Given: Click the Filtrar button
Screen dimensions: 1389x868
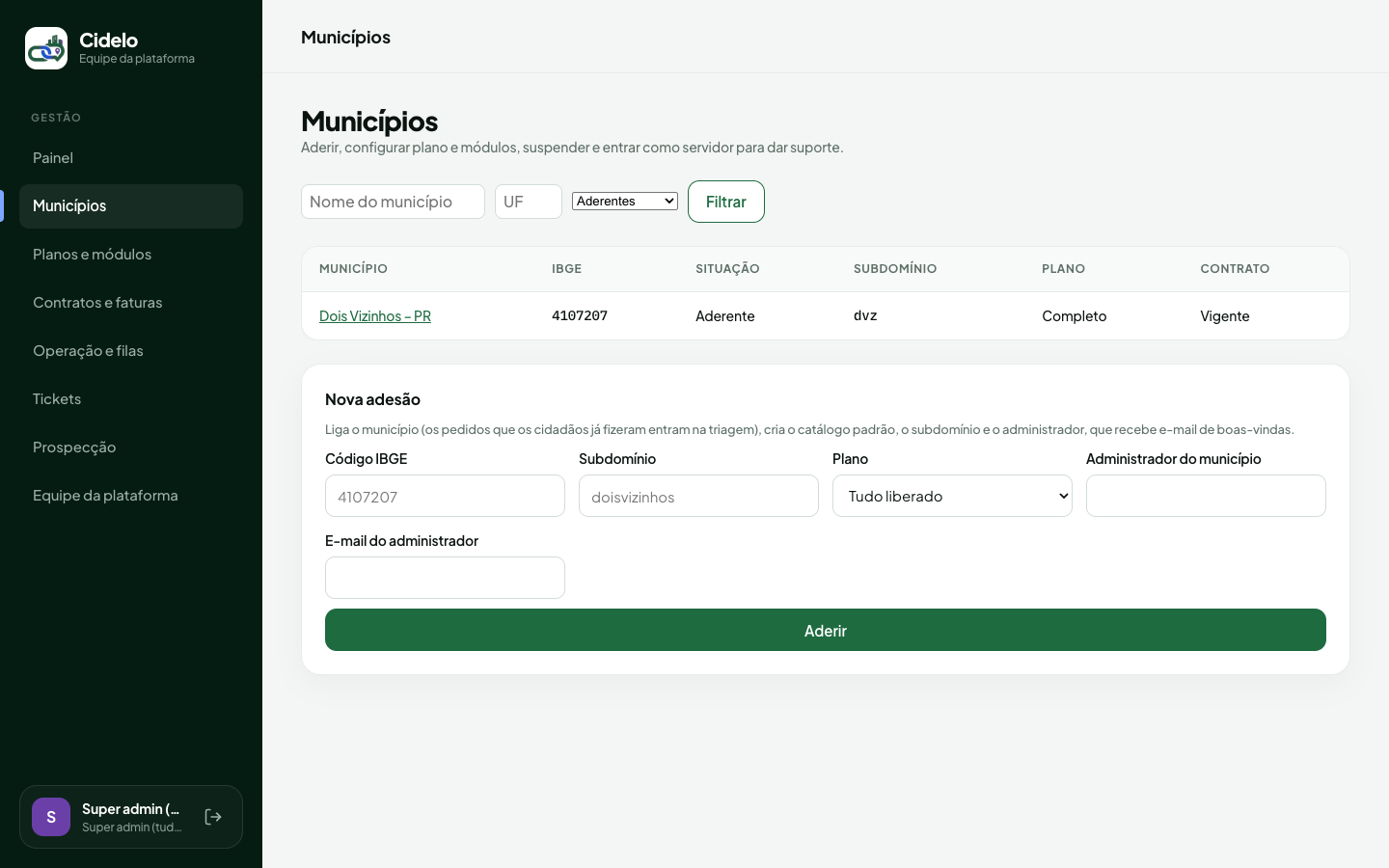Looking at the screenshot, I should [726, 202].
